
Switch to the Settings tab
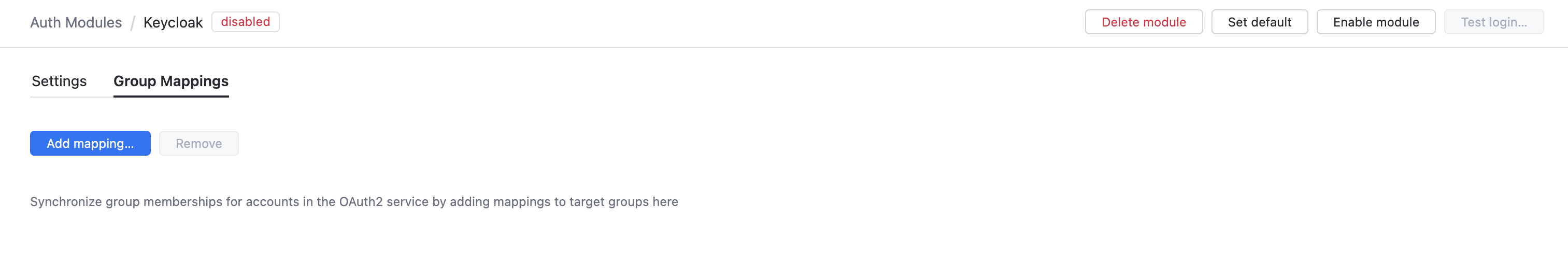pyautogui.click(x=59, y=81)
